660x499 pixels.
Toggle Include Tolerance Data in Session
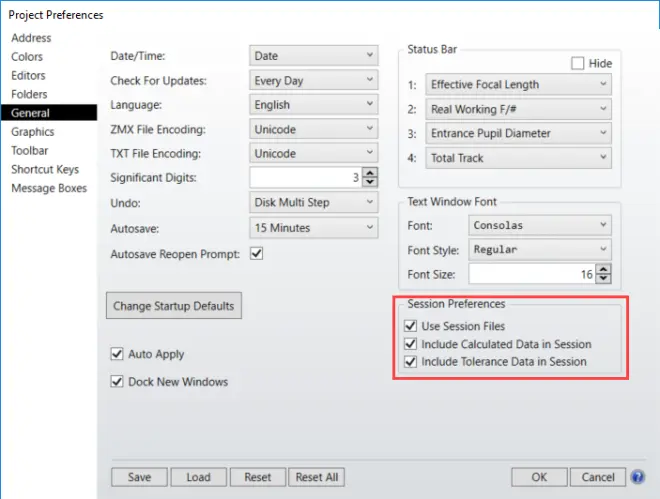(410, 361)
